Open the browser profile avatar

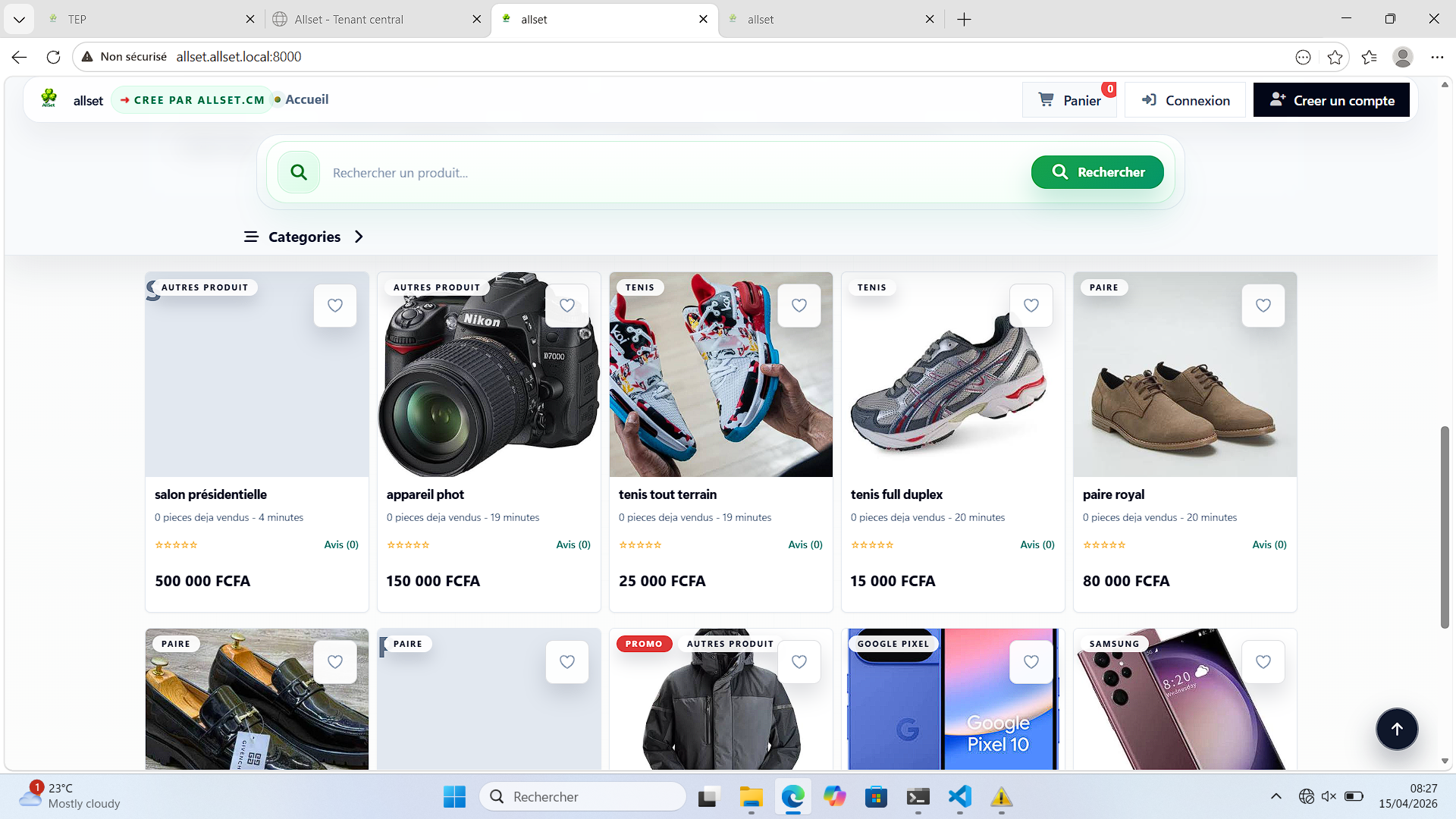click(1403, 57)
